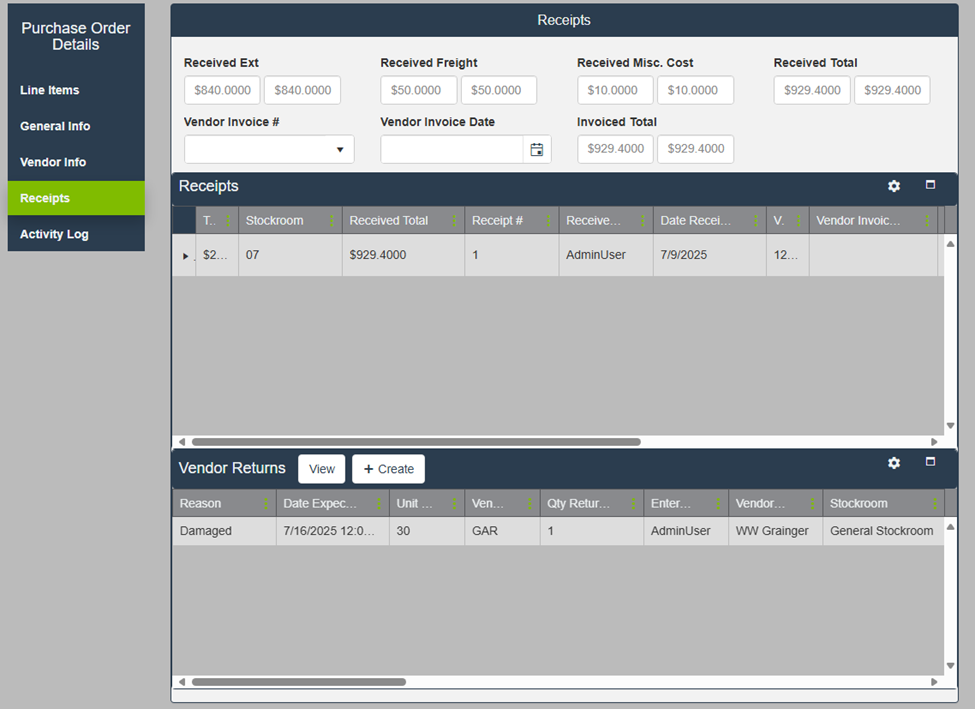The image size is (975, 709).
Task: Click the Vendor Invoice Date input field
Action: [452, 150]
